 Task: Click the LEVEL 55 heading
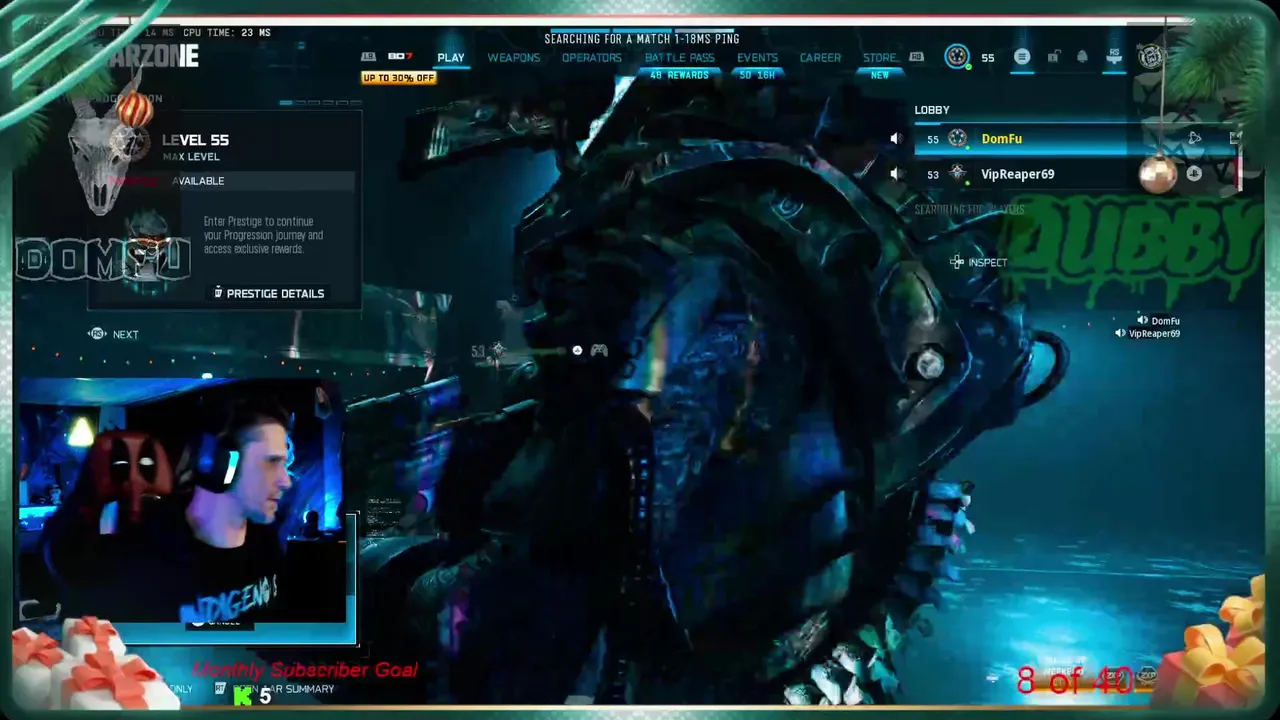tap(195, 141)
